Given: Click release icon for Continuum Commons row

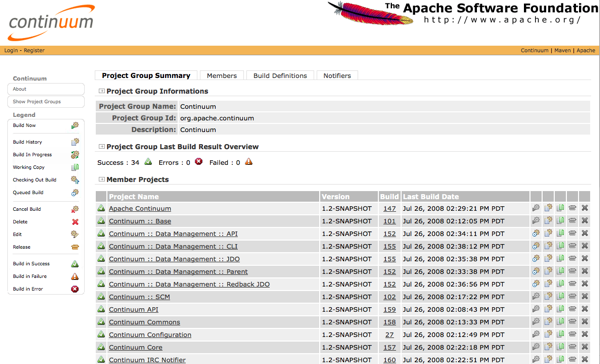Looking at the screenshot, I should coord(572,322).
